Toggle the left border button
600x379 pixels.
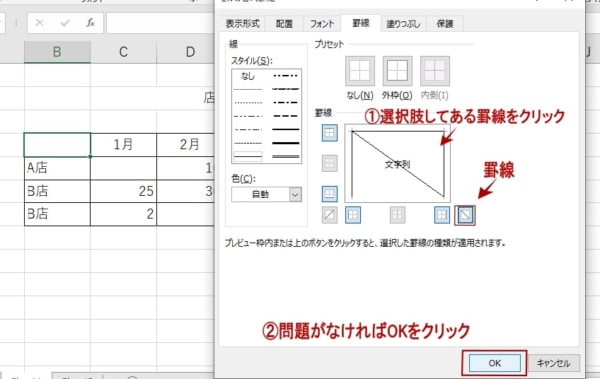[353, 215]
